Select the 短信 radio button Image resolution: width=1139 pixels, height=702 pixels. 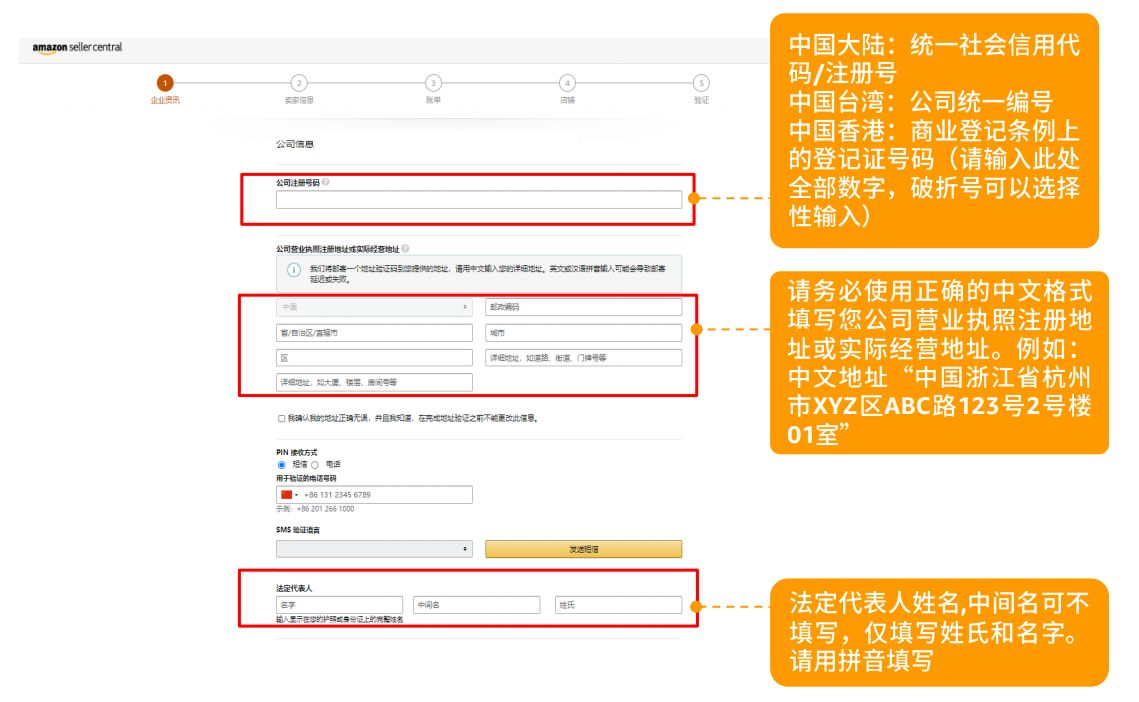click(x=282, y=465)
